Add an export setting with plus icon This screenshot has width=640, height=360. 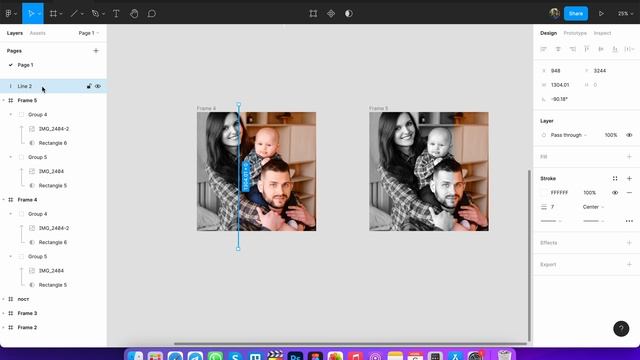[629, 264]
